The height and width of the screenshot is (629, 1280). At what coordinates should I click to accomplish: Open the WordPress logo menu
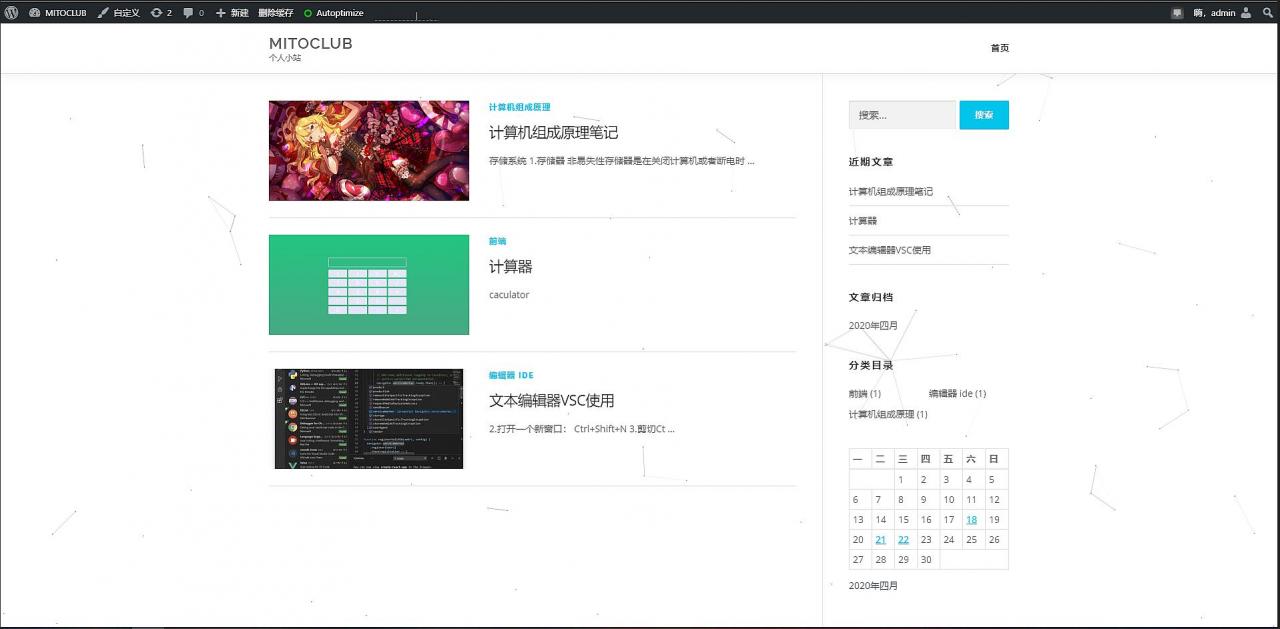coord(11,13)
